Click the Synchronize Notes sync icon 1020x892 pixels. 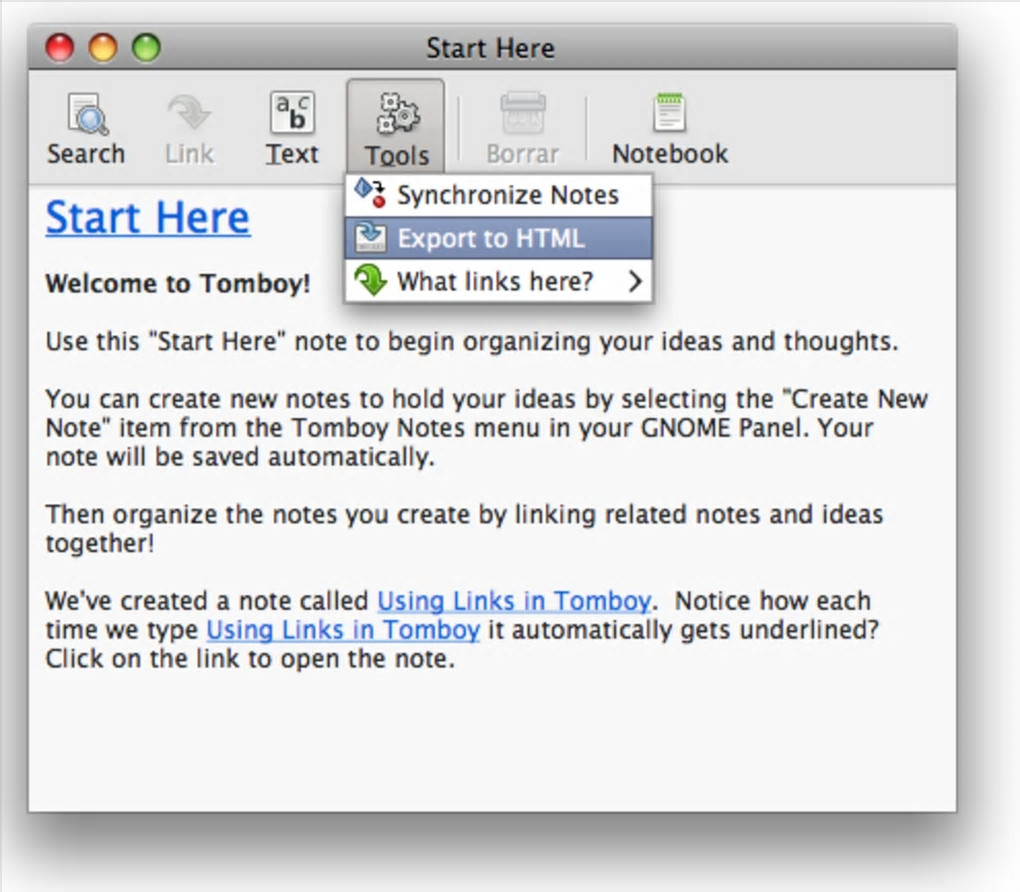click(370, 193)
